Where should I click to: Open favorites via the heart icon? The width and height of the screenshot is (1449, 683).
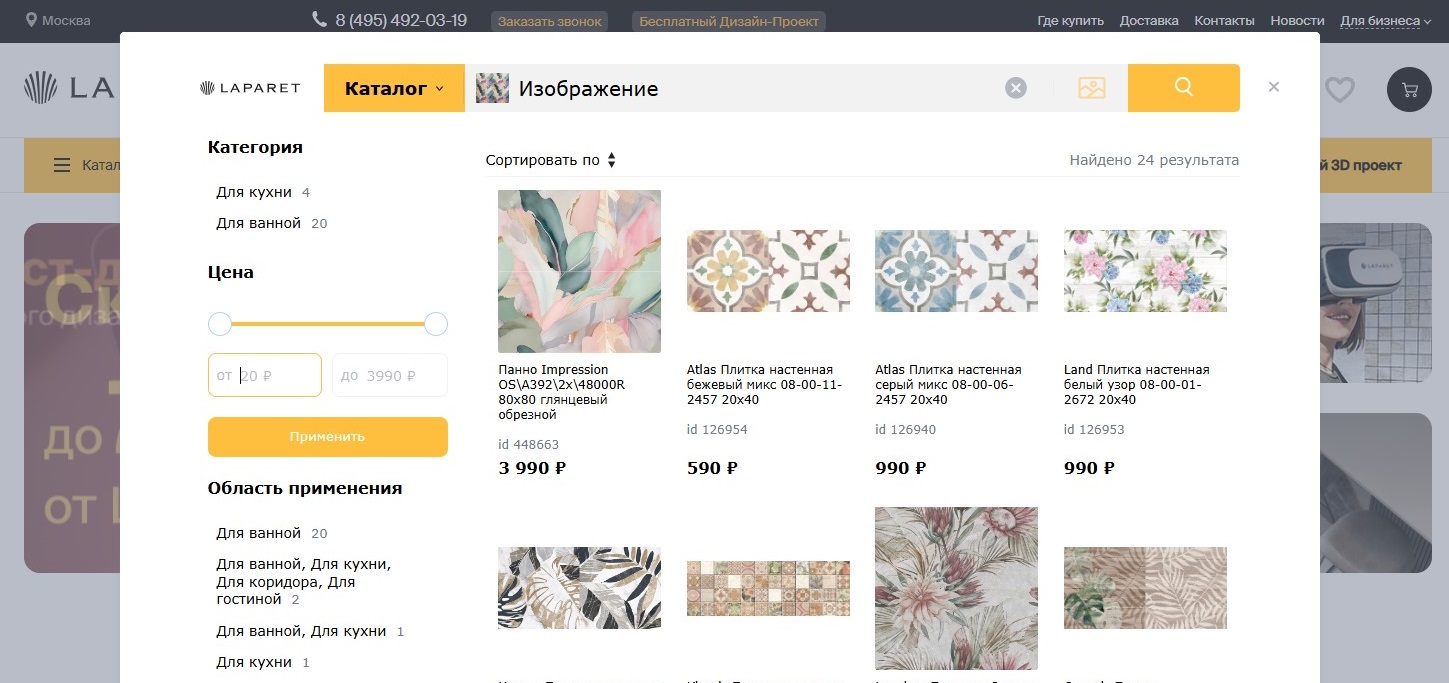1339,90
